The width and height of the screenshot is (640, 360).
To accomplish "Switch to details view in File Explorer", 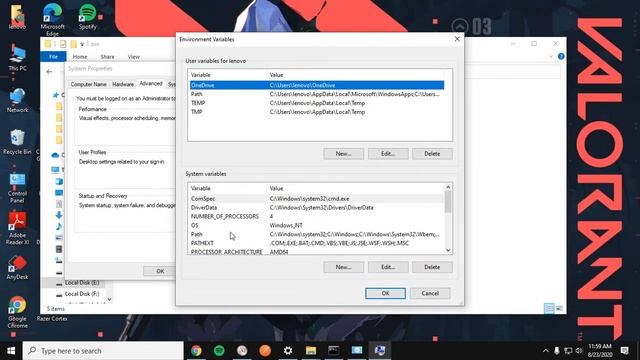I will 549,309.
